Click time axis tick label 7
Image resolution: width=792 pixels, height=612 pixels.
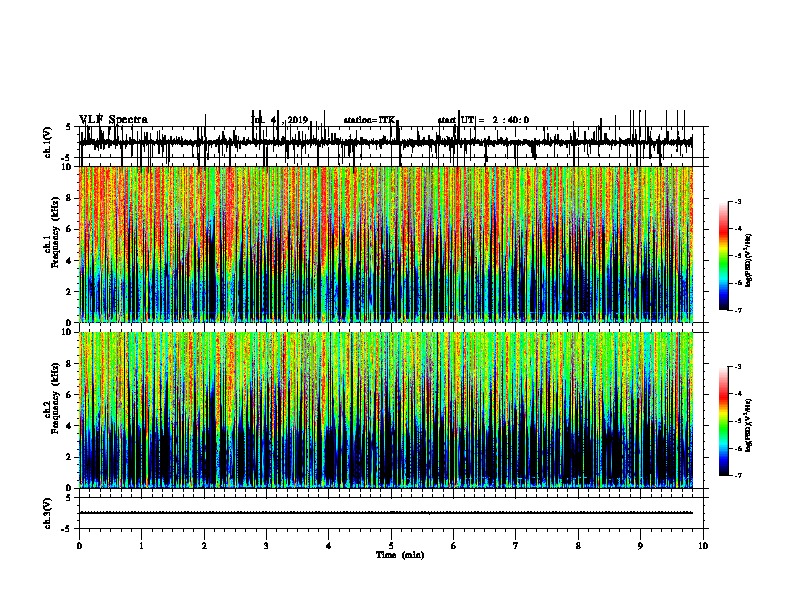[x=516, y=545]
